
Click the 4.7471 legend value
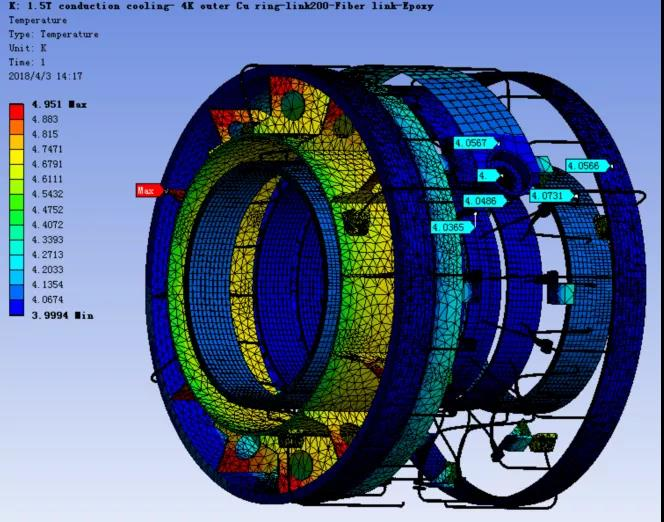coord(47,149)
